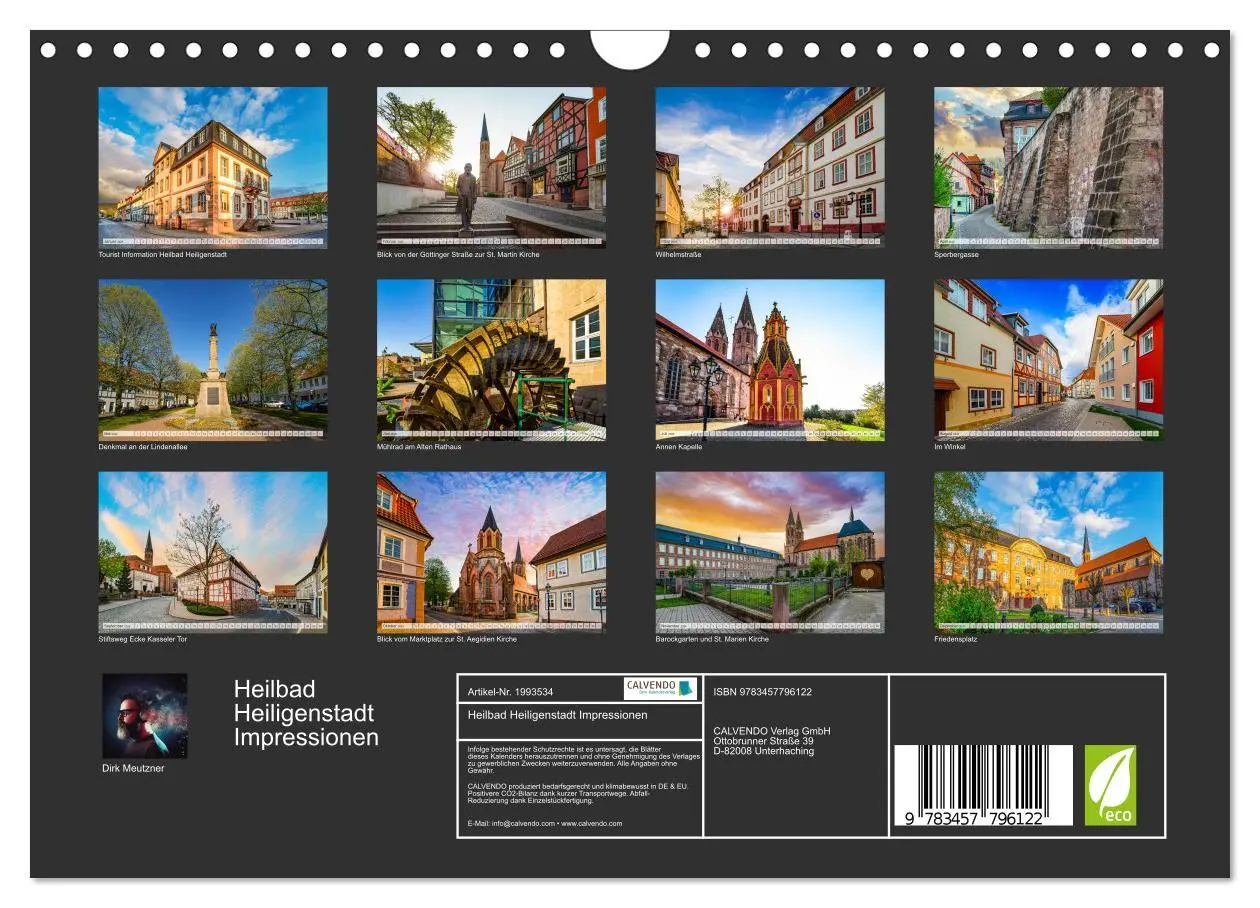Click the caption 'Tourist Information Heilbad Heiligenstadt'
Screen dimensions: 1260x908
(x=162, y=255)
